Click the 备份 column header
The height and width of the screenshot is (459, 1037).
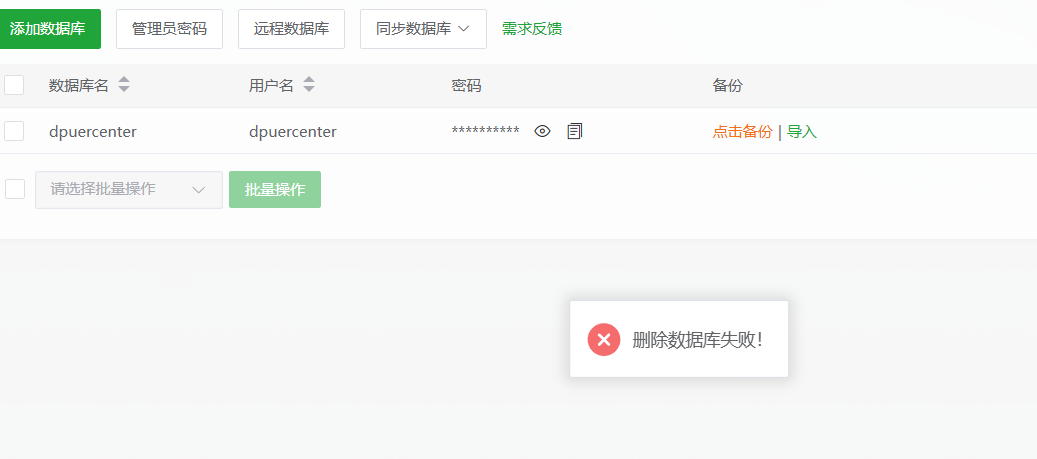click(727, 85)
